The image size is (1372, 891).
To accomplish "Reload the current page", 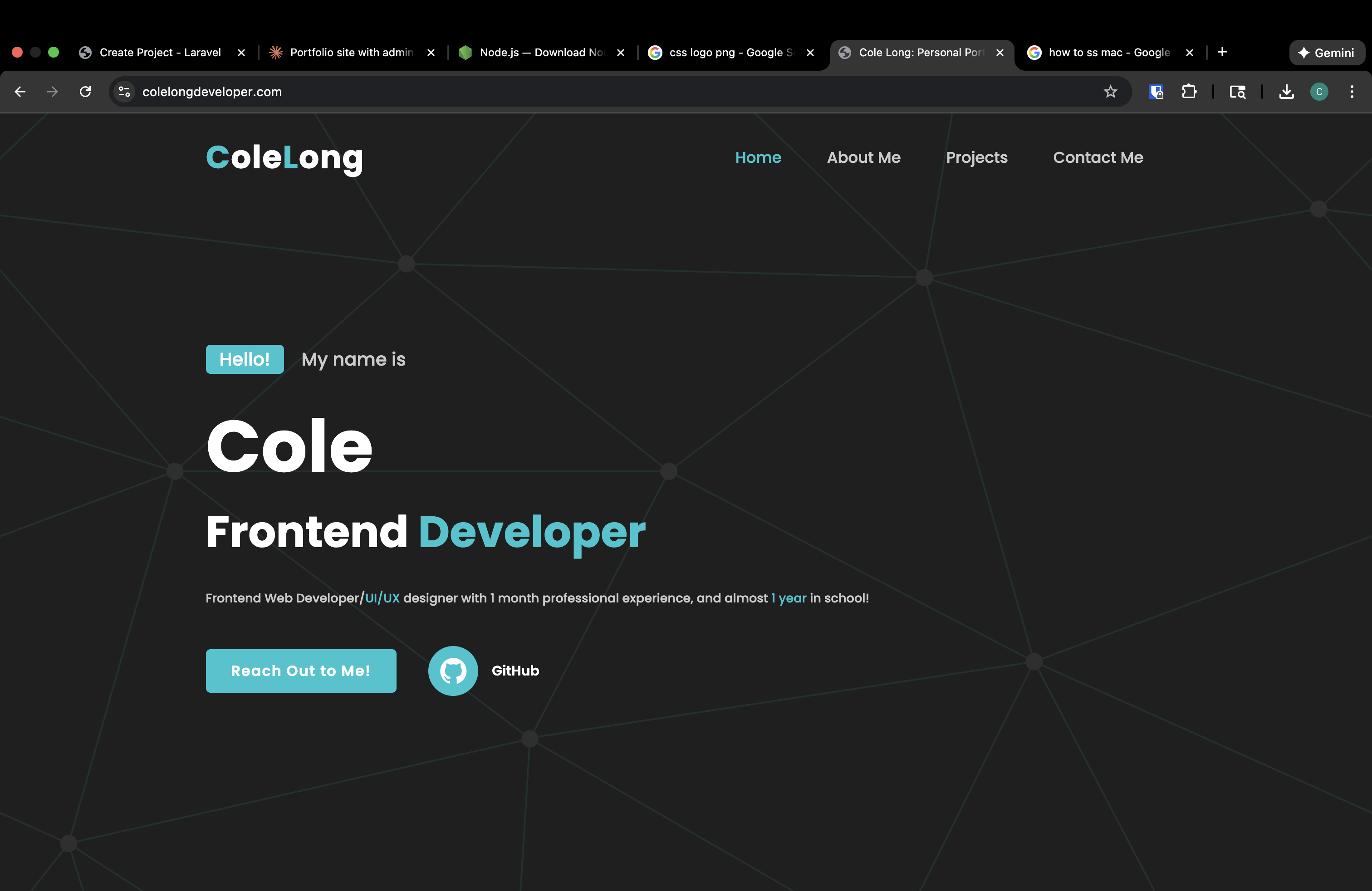I will (85, 92).
